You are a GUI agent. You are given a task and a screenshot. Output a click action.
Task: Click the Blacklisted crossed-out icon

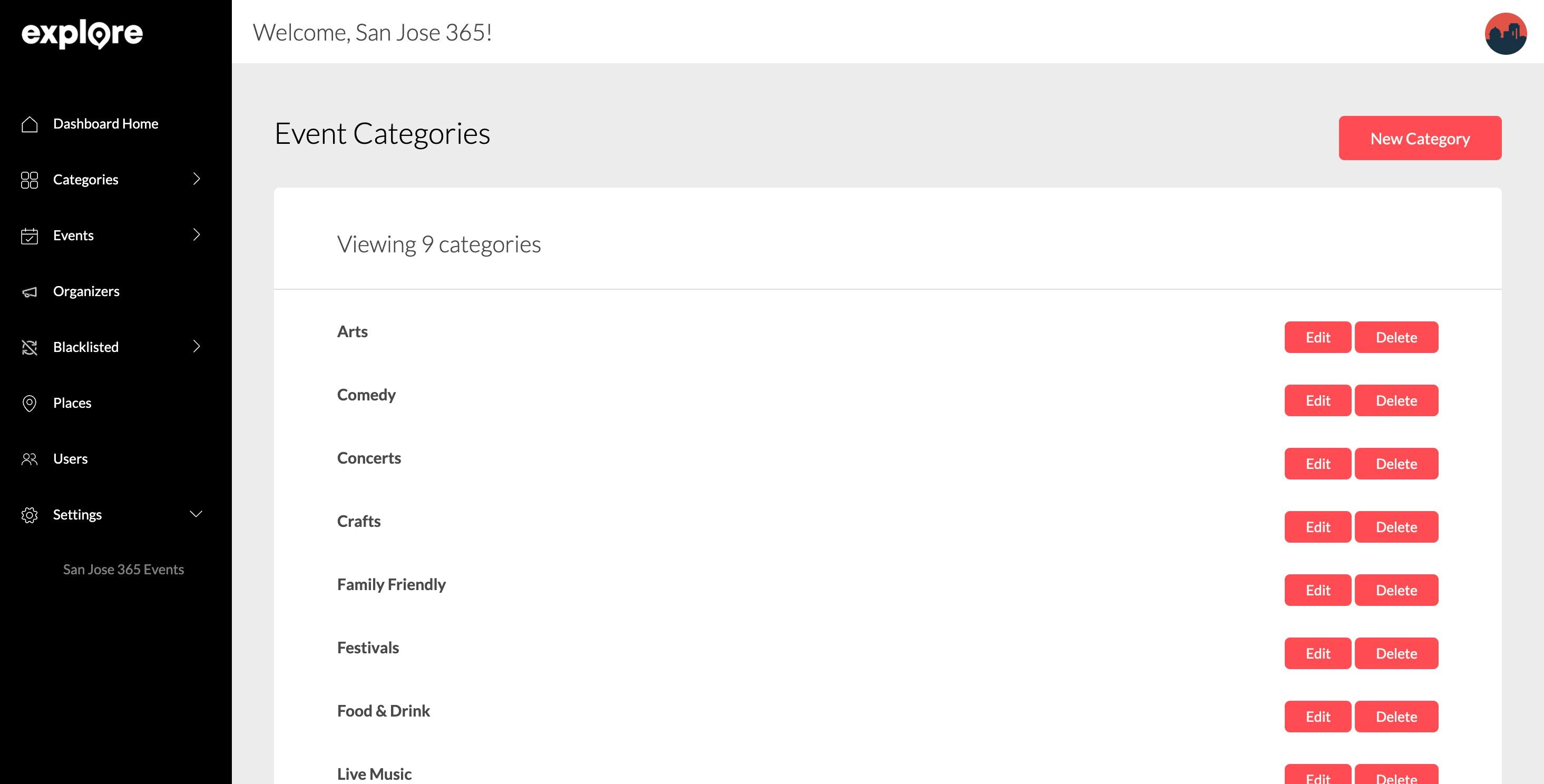point(30,348)
